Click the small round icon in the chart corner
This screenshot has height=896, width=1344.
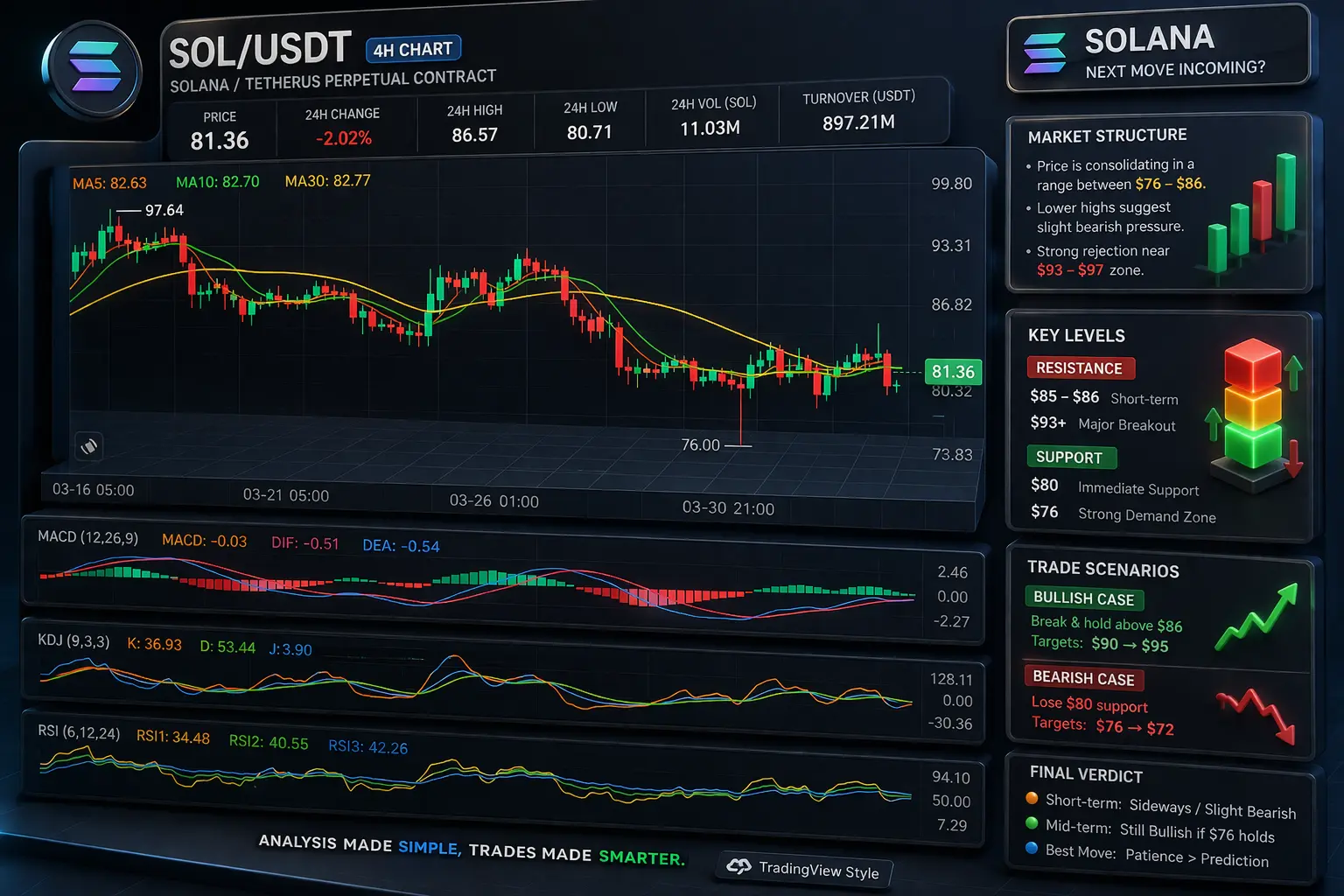tap(89, 446)
